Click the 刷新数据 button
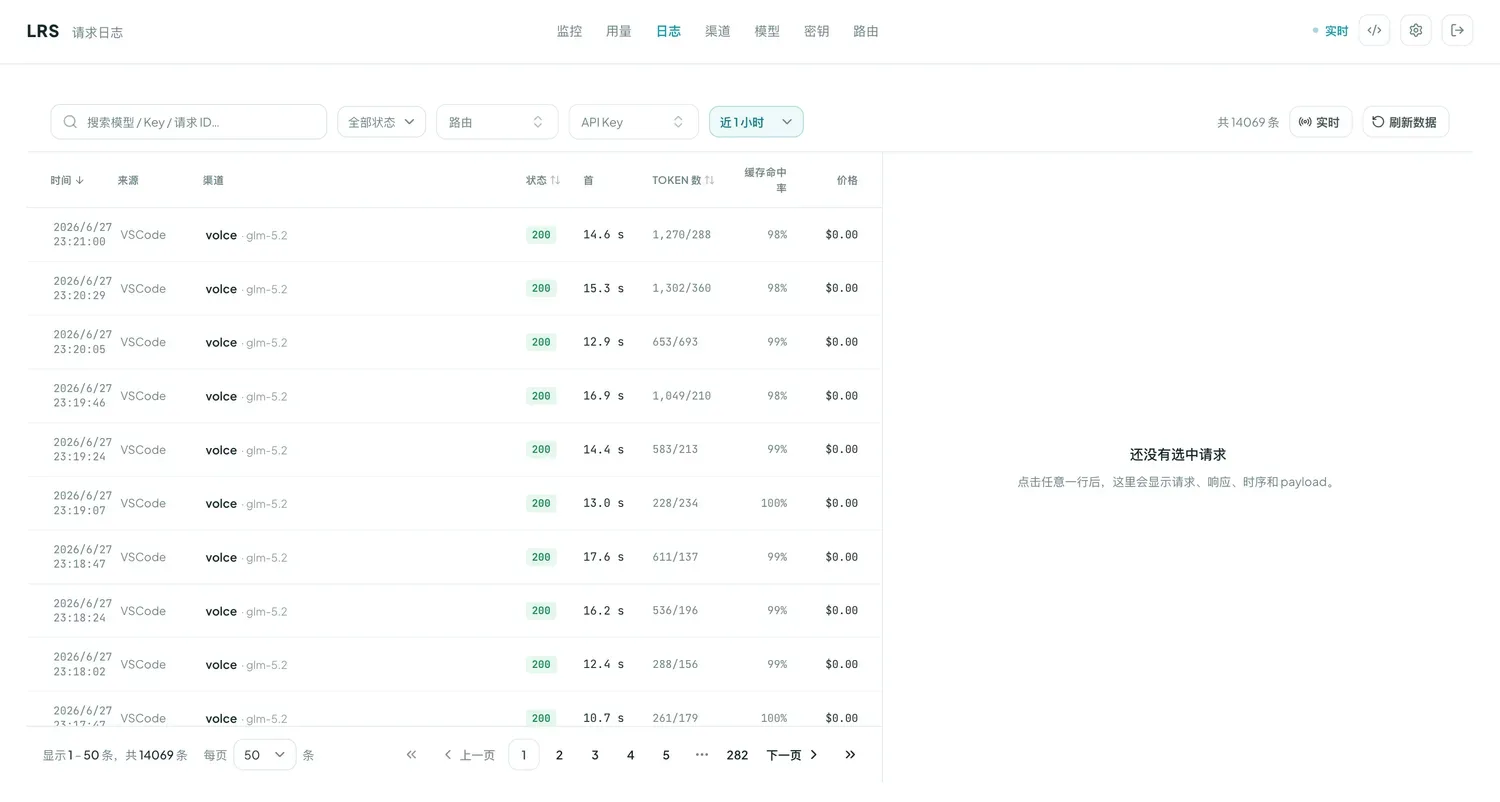This screenshot has height=802, width=1500. (1405, 122)
